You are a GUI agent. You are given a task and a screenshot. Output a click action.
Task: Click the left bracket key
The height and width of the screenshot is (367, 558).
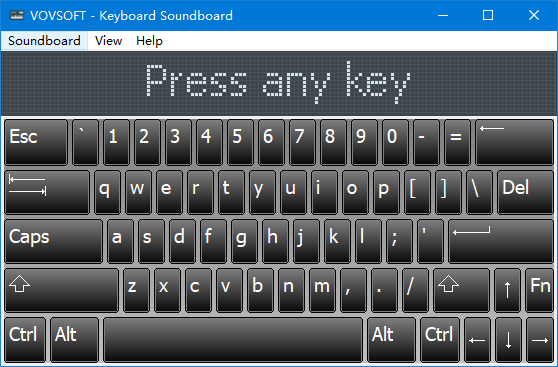click(x=417, y=192)
